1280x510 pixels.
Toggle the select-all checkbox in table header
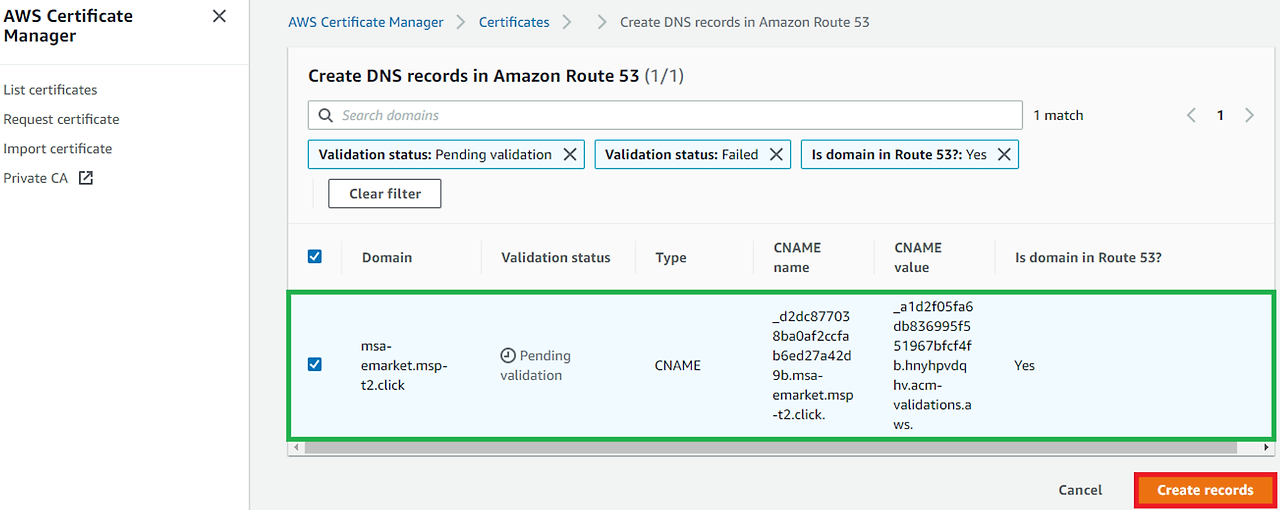pyautogui.click(x=315, y=257)
